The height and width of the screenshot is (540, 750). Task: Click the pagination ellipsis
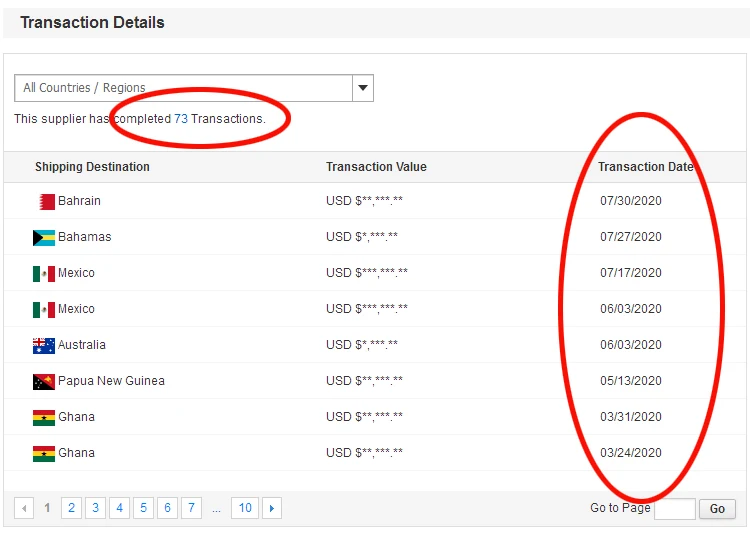pos(216,510)
